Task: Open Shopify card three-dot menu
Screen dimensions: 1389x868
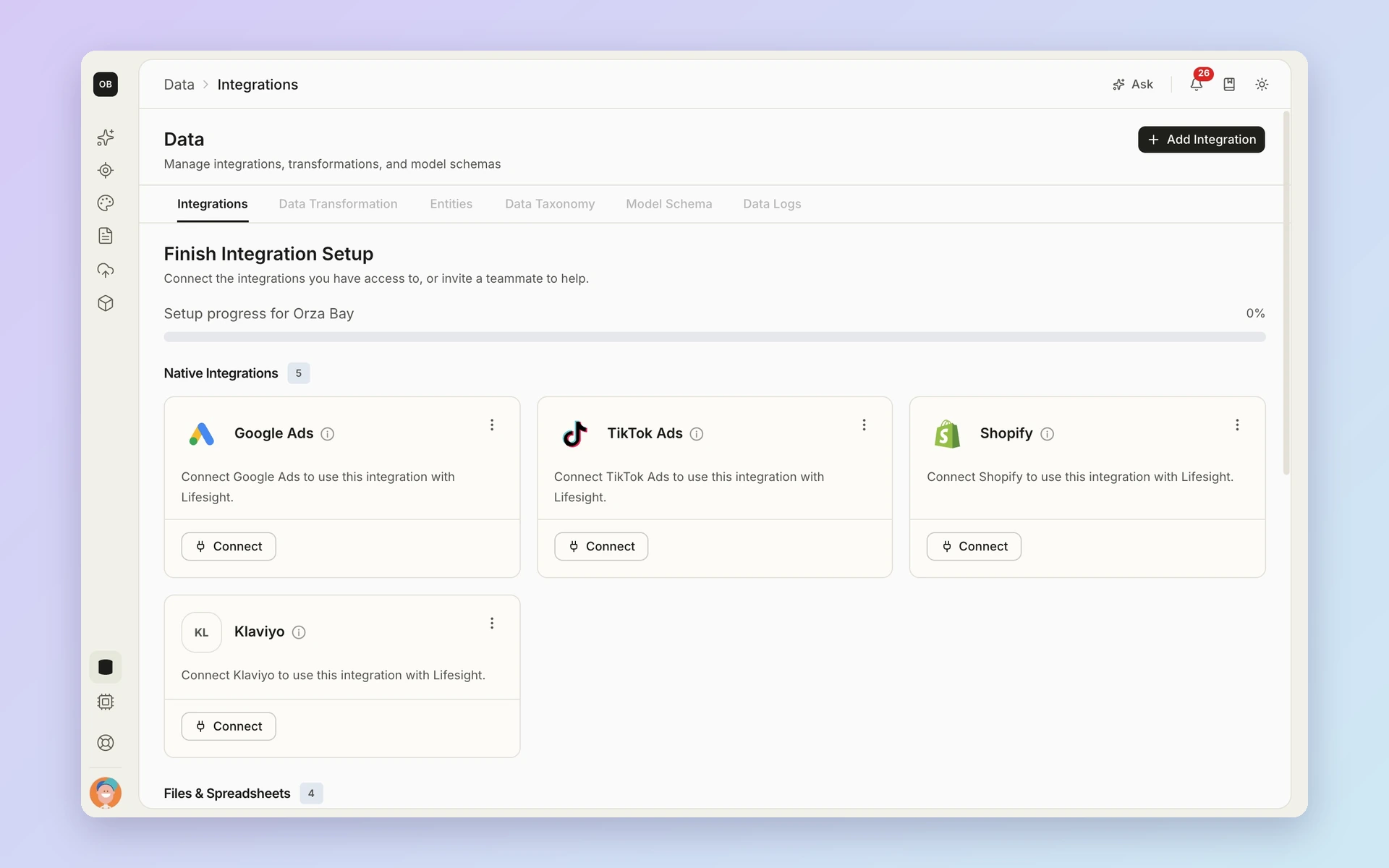Action: point(1237,425)
